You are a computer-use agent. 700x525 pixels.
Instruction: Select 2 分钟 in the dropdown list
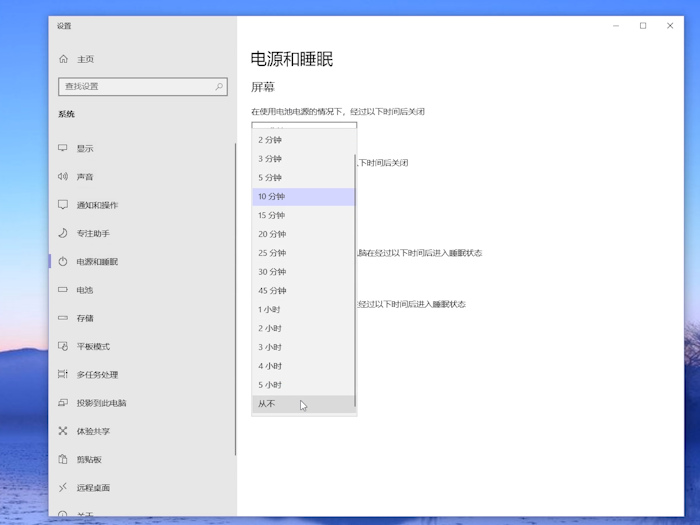(304, 140)
